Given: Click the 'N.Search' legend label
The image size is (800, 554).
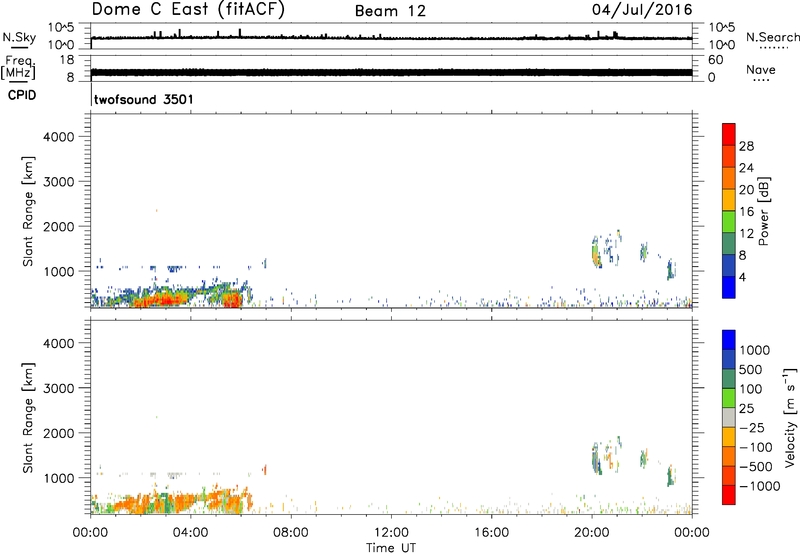Looking at the screenshot, I should point(772,37).
